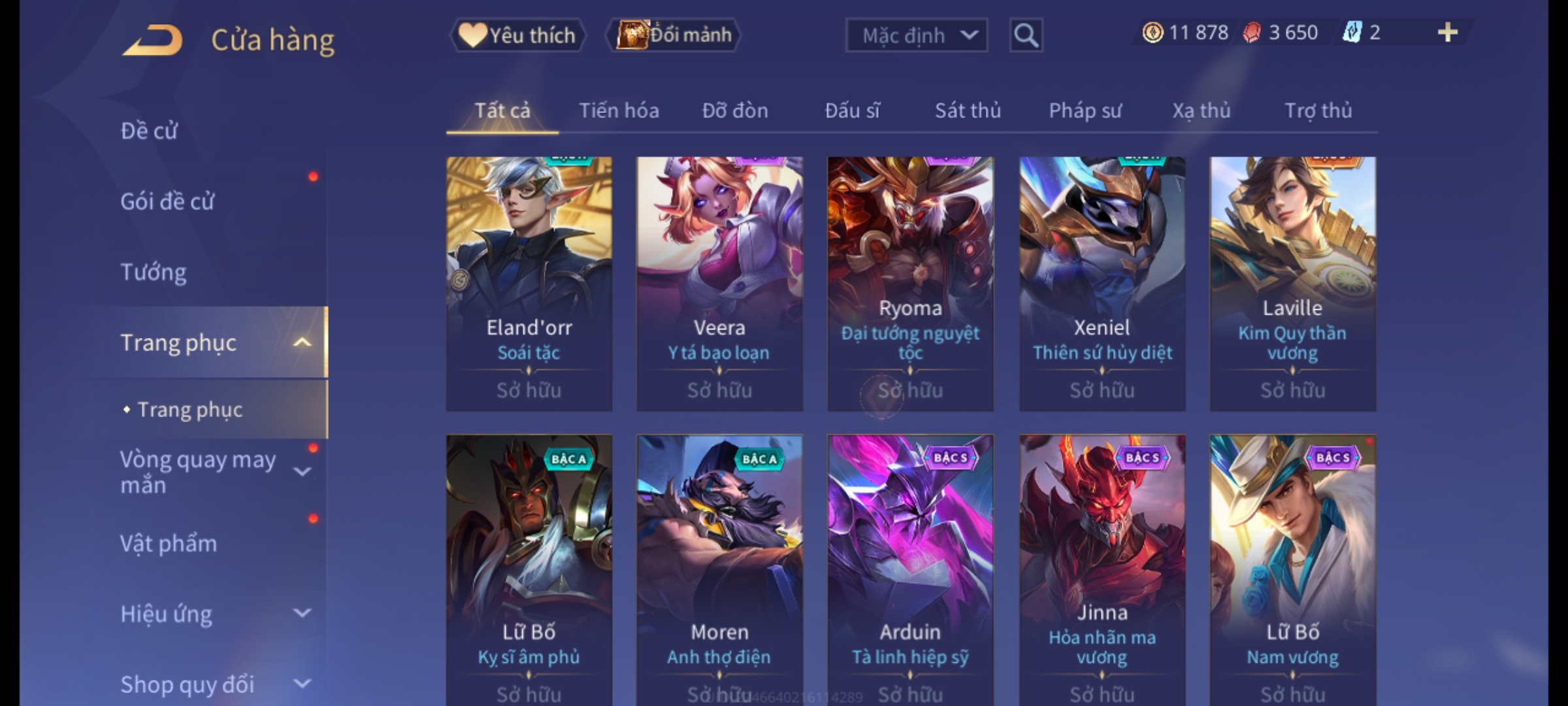
Task: Switch to the Tiến hóa tab
Action: tap(619, 110)
